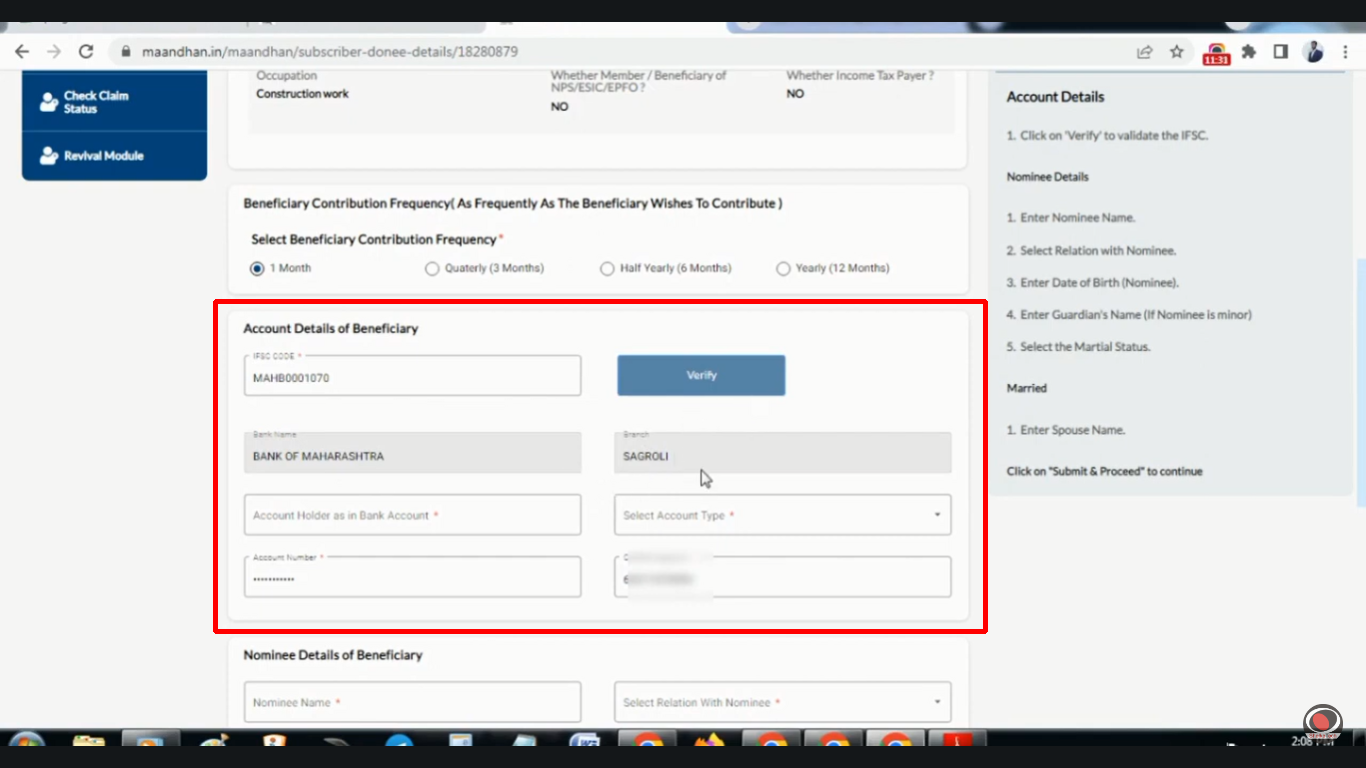
Task: Select Half Yearly (6 Months) radio button
Action: coord(607,268)
